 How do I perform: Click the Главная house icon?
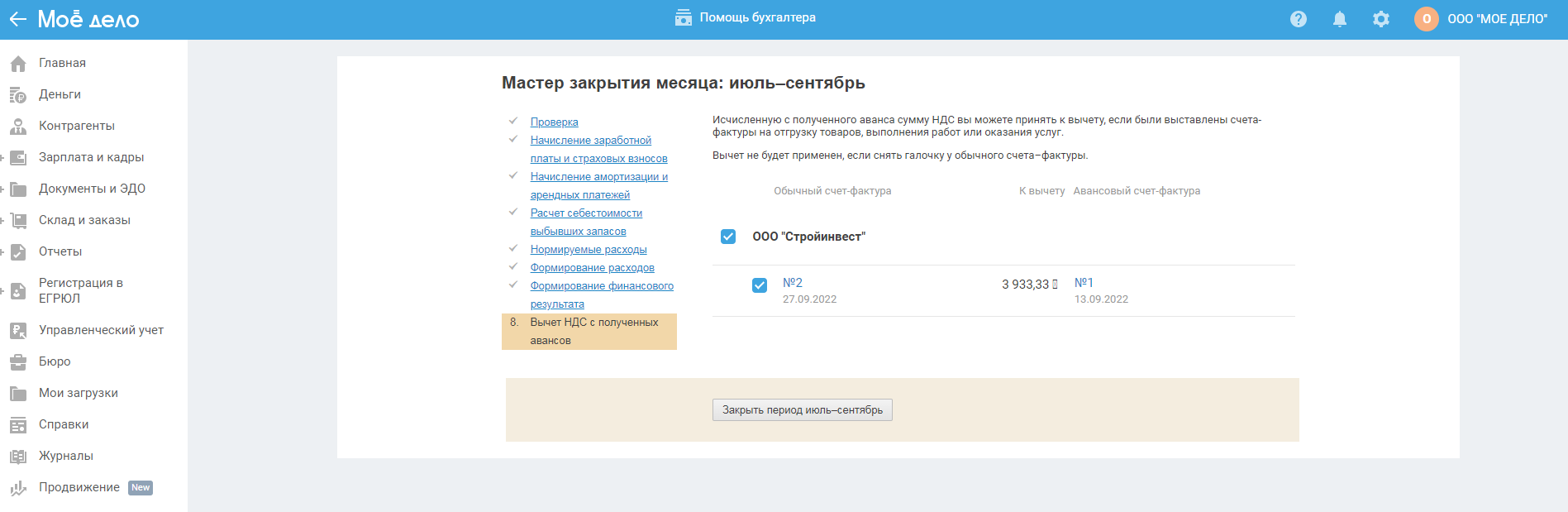coord(18,63)
